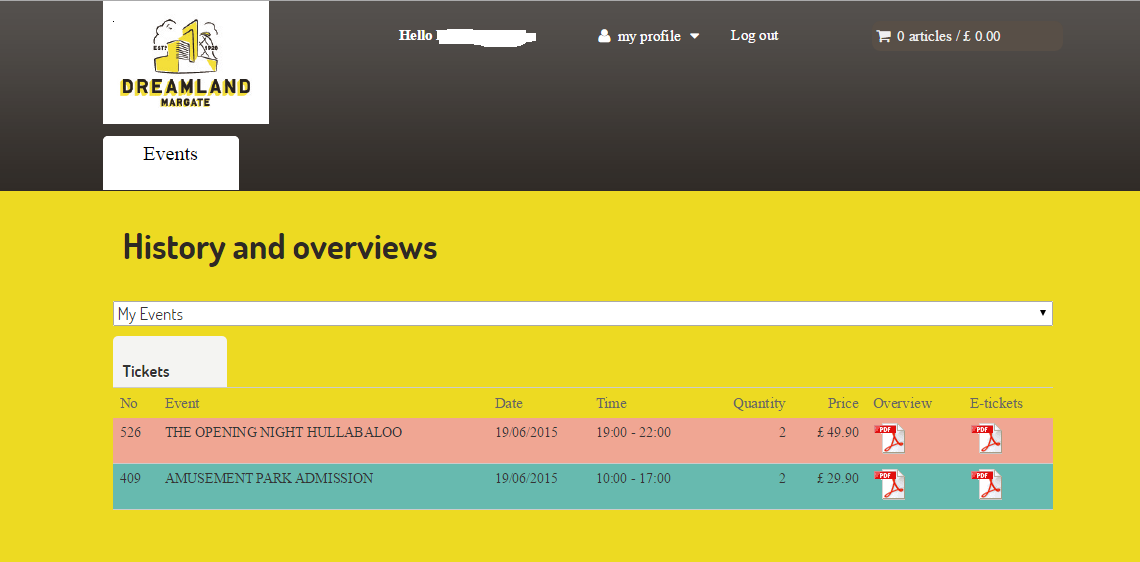Viewport: 1140px width, 562px height.
Task: Click the Overview column header
Action: (x=902, y=403)
